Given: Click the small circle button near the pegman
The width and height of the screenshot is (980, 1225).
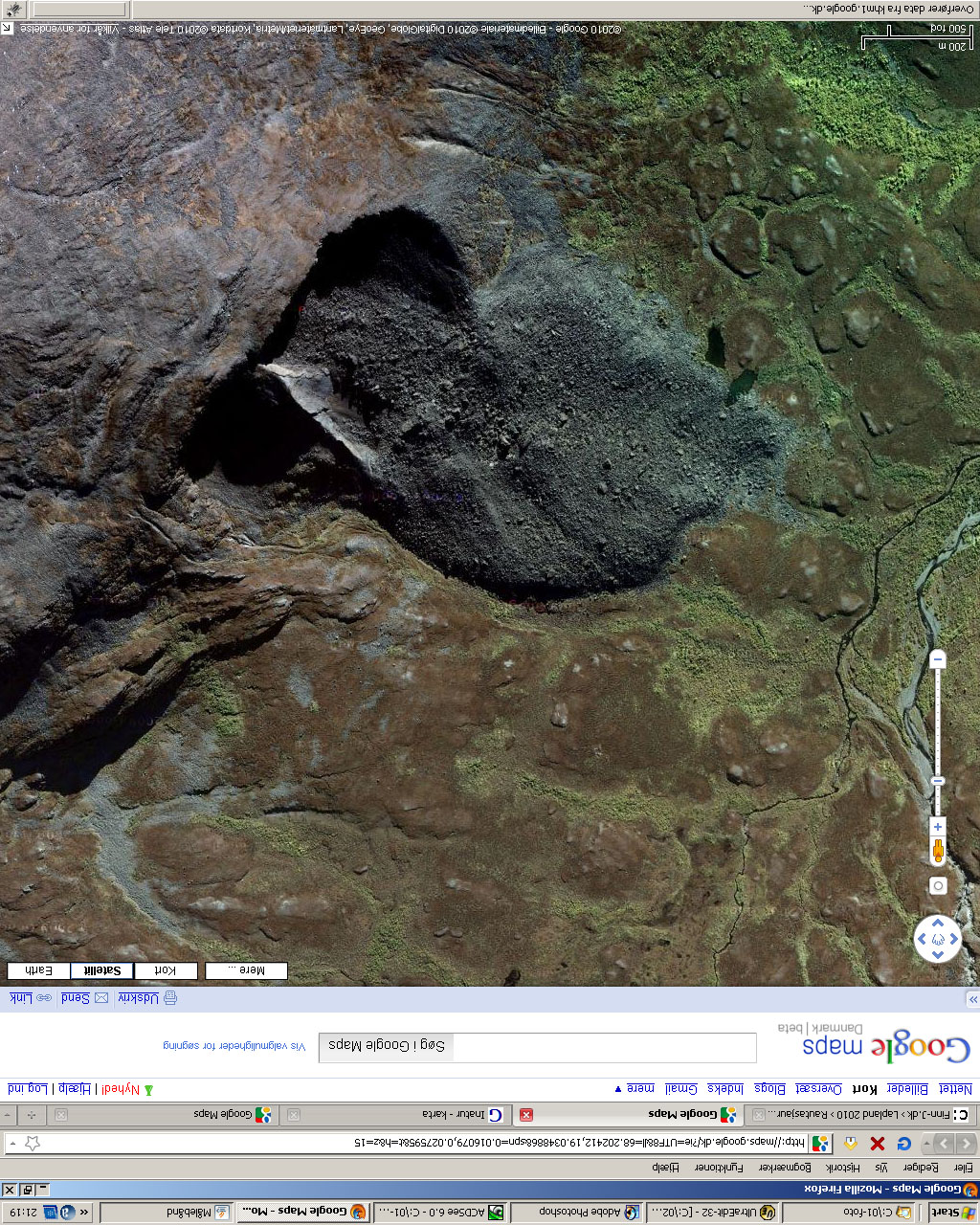Looking at the screenshot, I should [x=938, y=886].
